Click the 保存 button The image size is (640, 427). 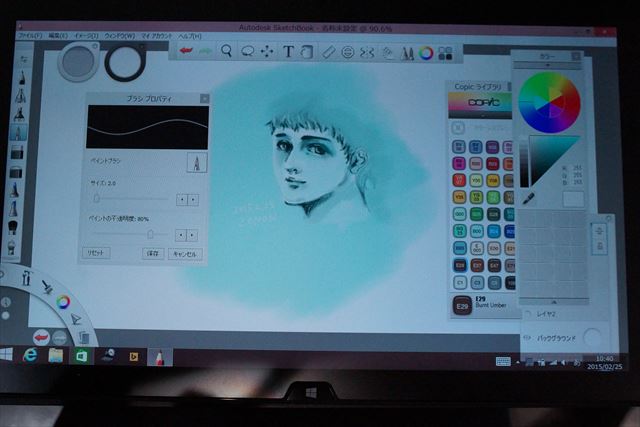153,254
